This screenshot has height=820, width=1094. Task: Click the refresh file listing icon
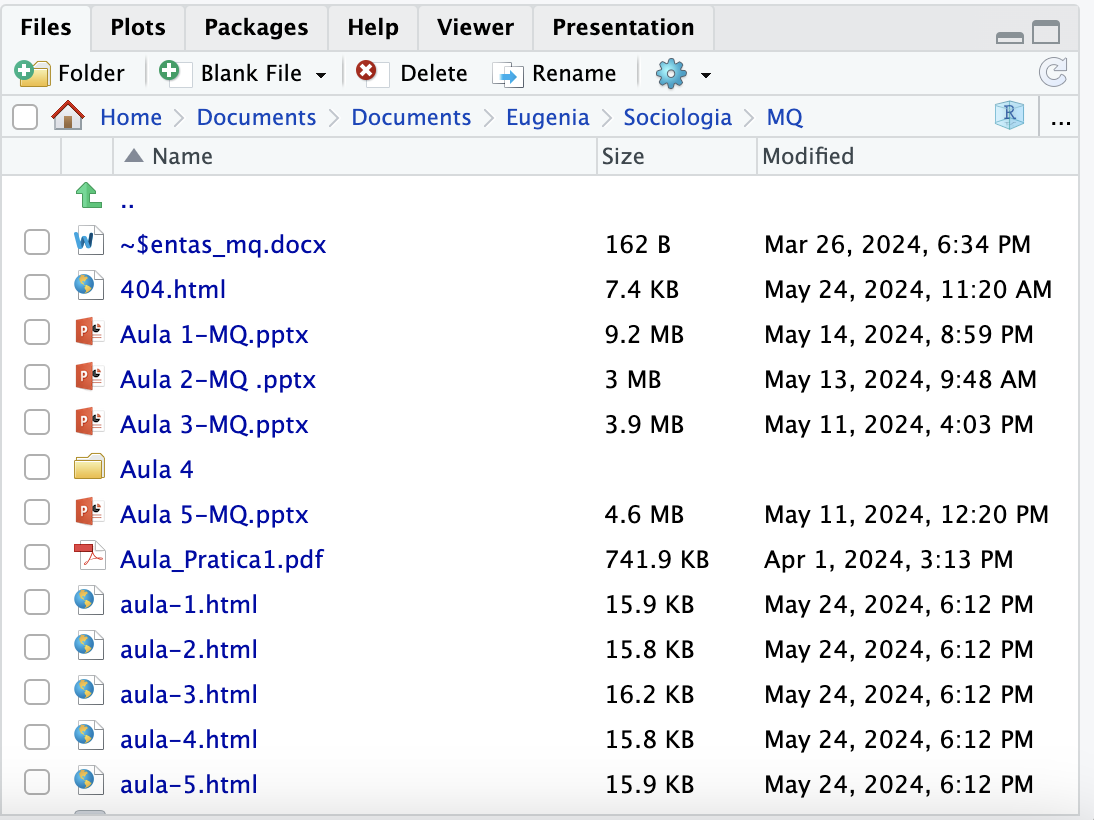(1053, 73)
